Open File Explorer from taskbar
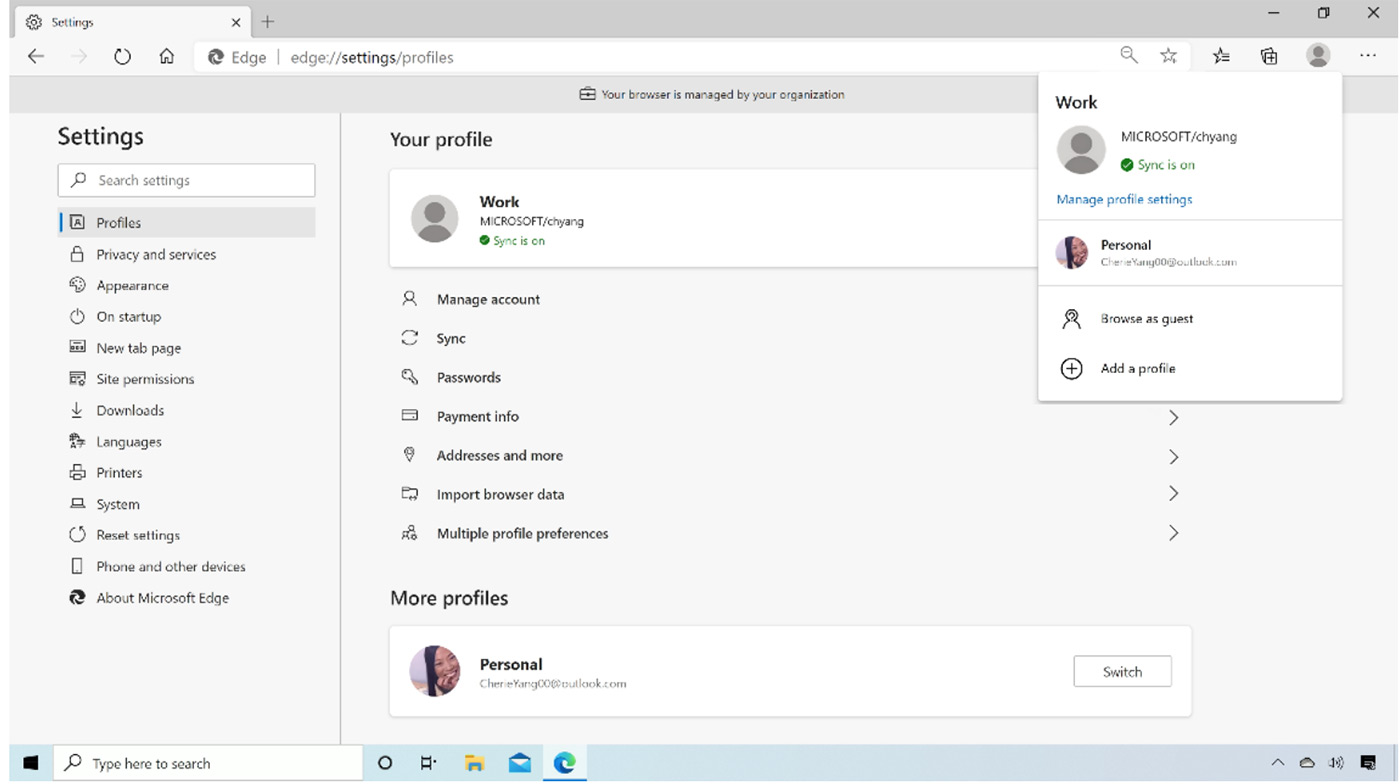This screenshot has width=1400, height=784. click(x=474, y=764)
